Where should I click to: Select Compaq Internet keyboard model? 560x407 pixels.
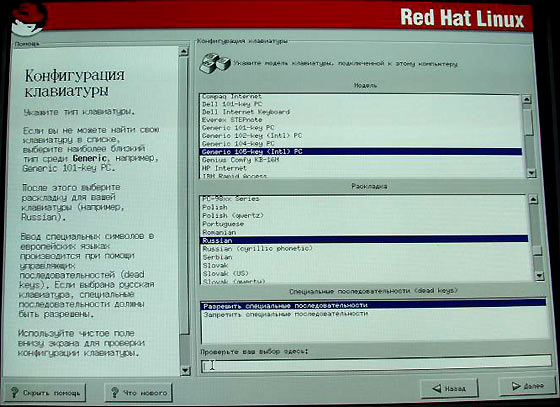tap(361, 96)
